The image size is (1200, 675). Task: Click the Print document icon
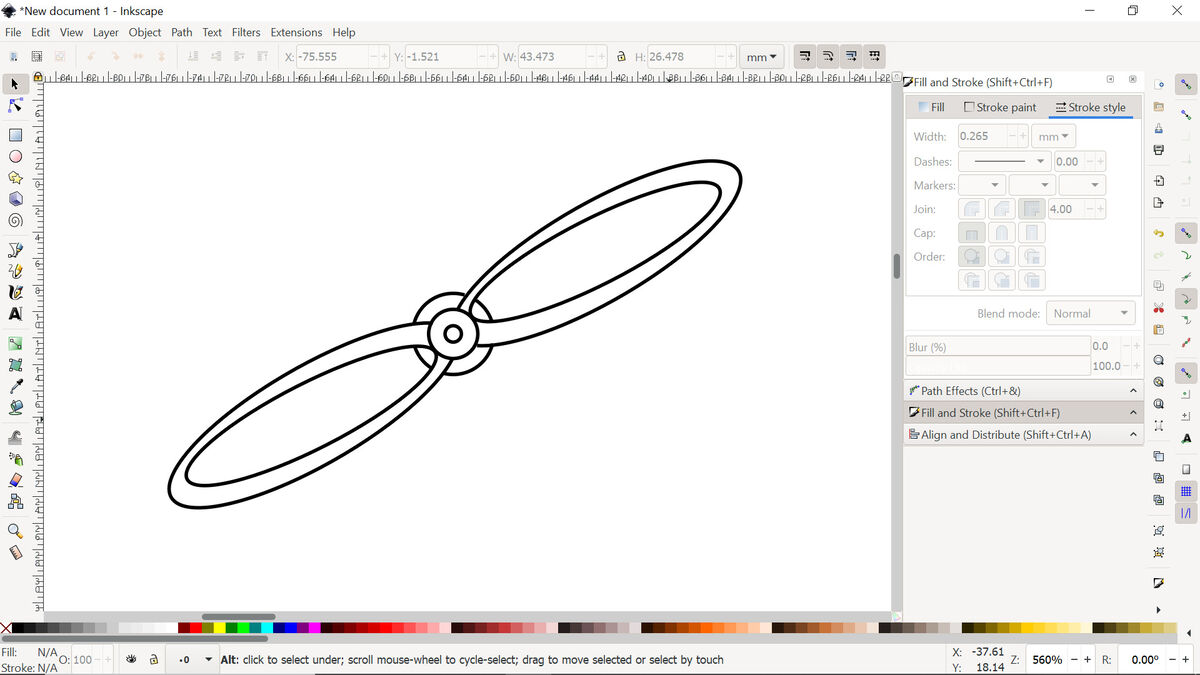(x=1158, y=150)
